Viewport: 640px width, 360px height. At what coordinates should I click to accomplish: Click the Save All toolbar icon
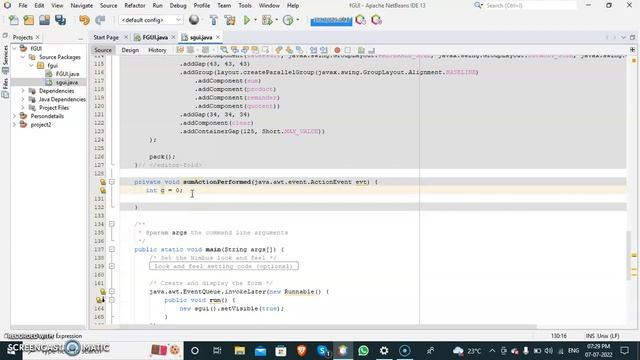pos(60,20)
